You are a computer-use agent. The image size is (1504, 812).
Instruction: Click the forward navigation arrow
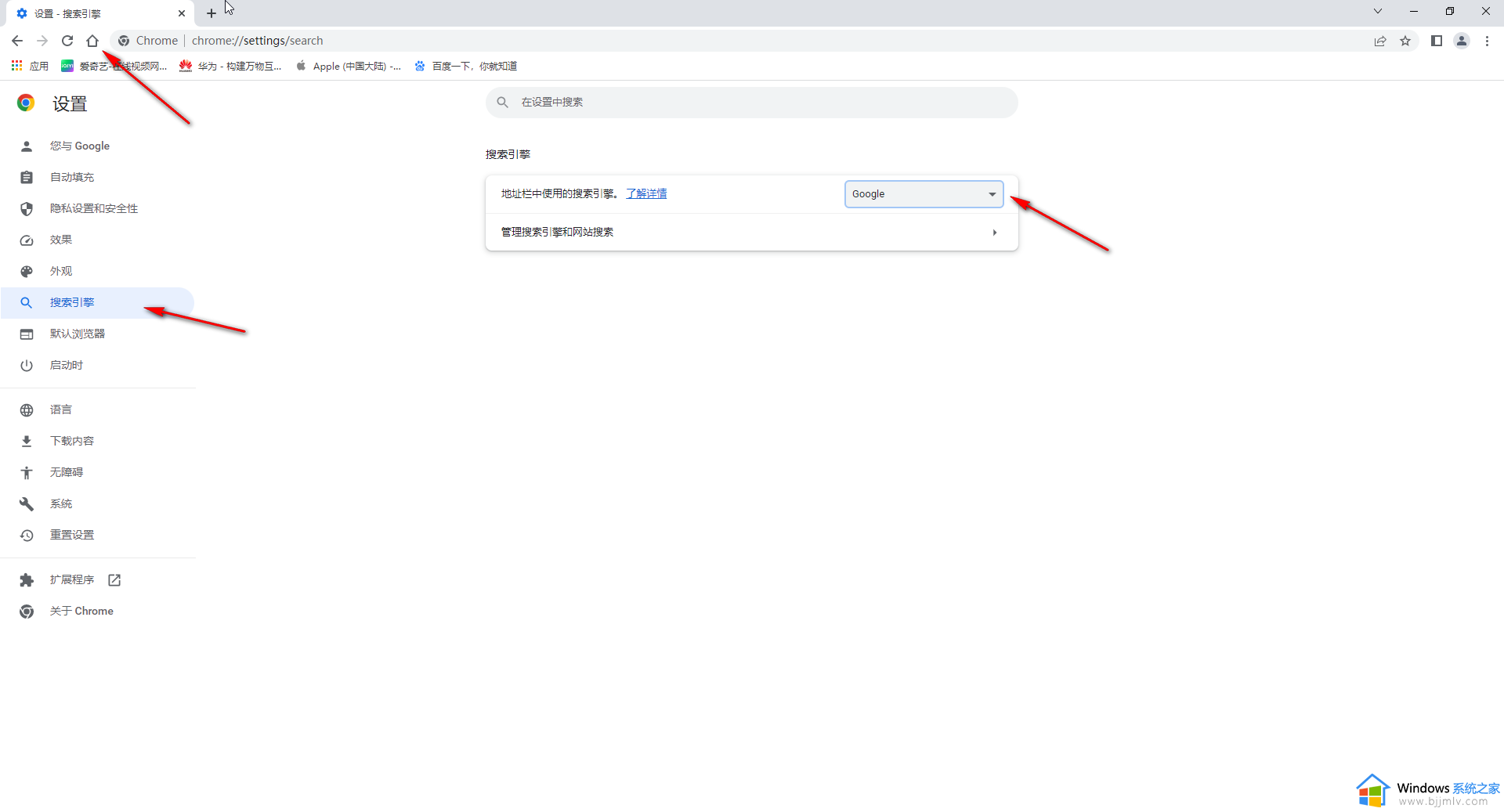pyautogui.click(x=42, y=41)
